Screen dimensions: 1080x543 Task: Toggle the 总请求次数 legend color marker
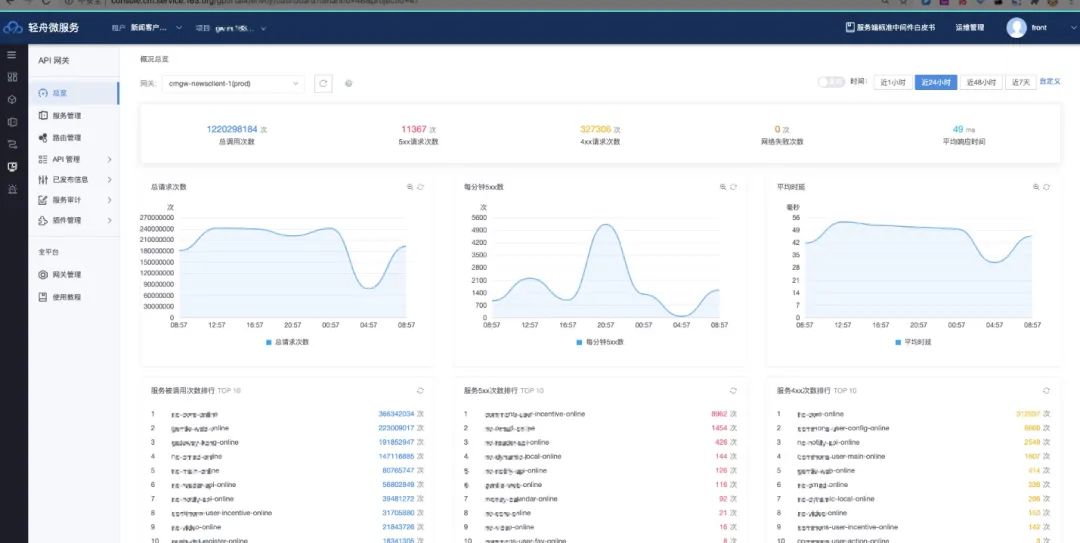(268, 342)
